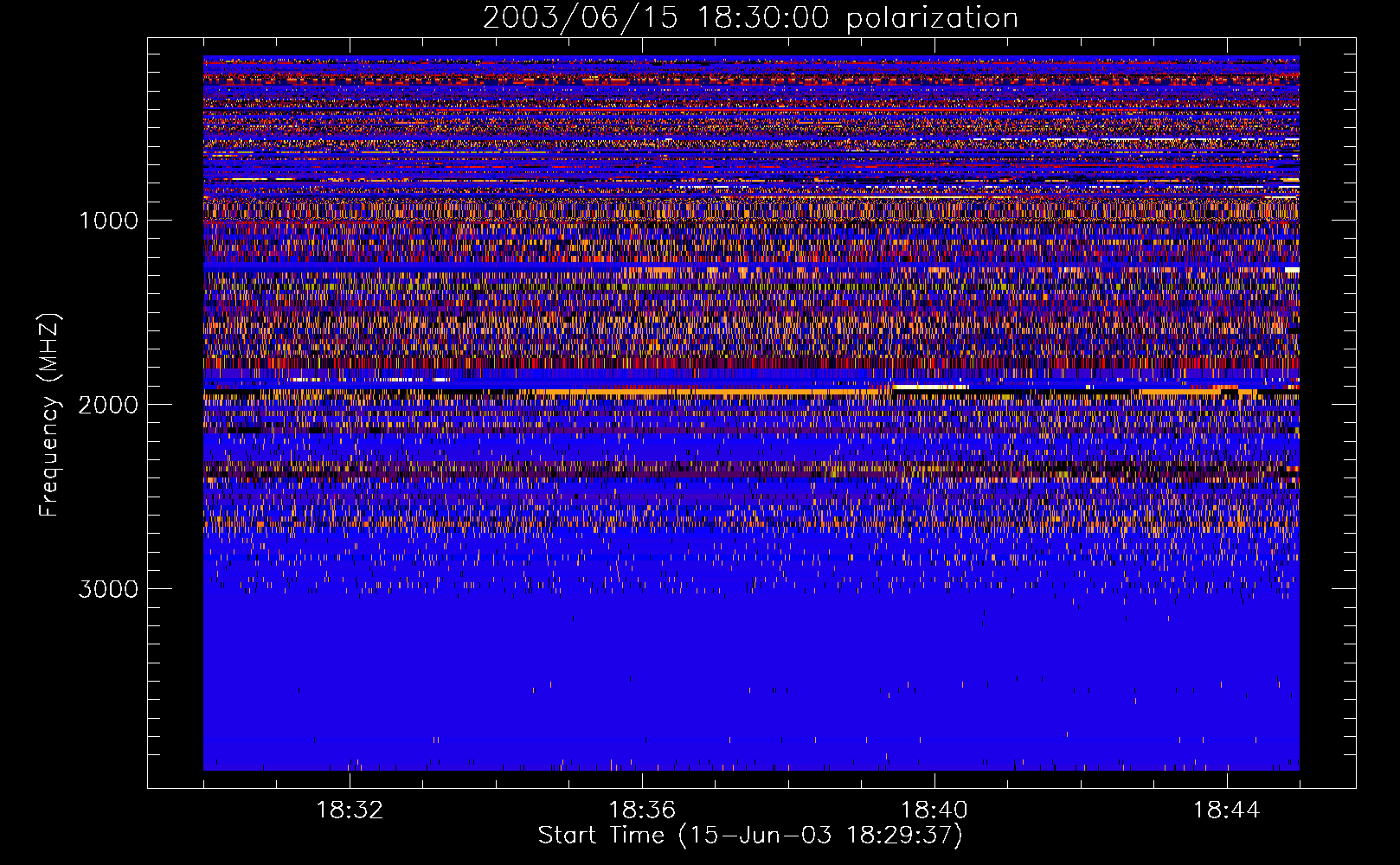Click the white burst segment near 2000 MHz

[x=930, y=387]
